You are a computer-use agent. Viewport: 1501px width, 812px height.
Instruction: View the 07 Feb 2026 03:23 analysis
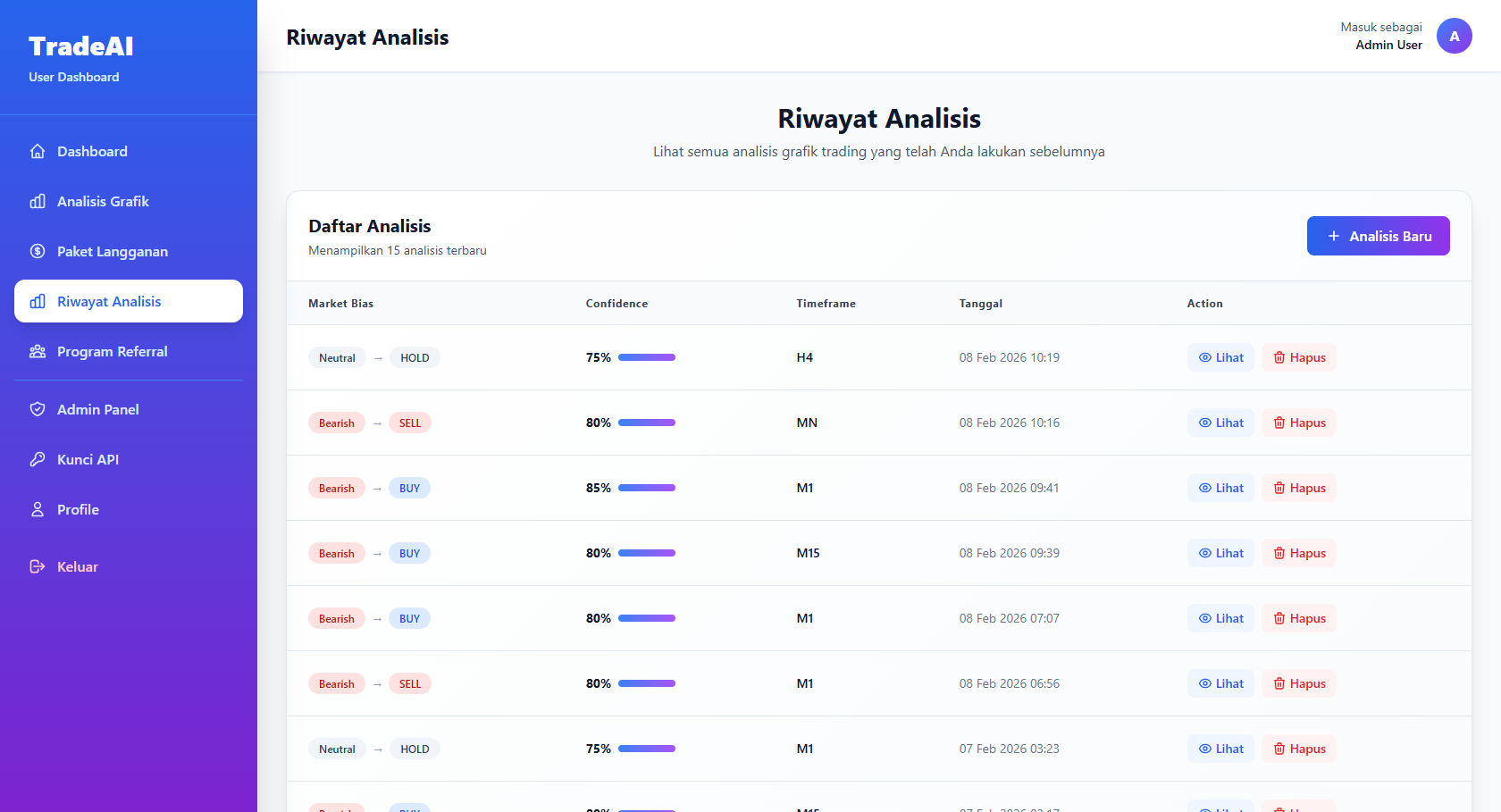(1220, 749)
